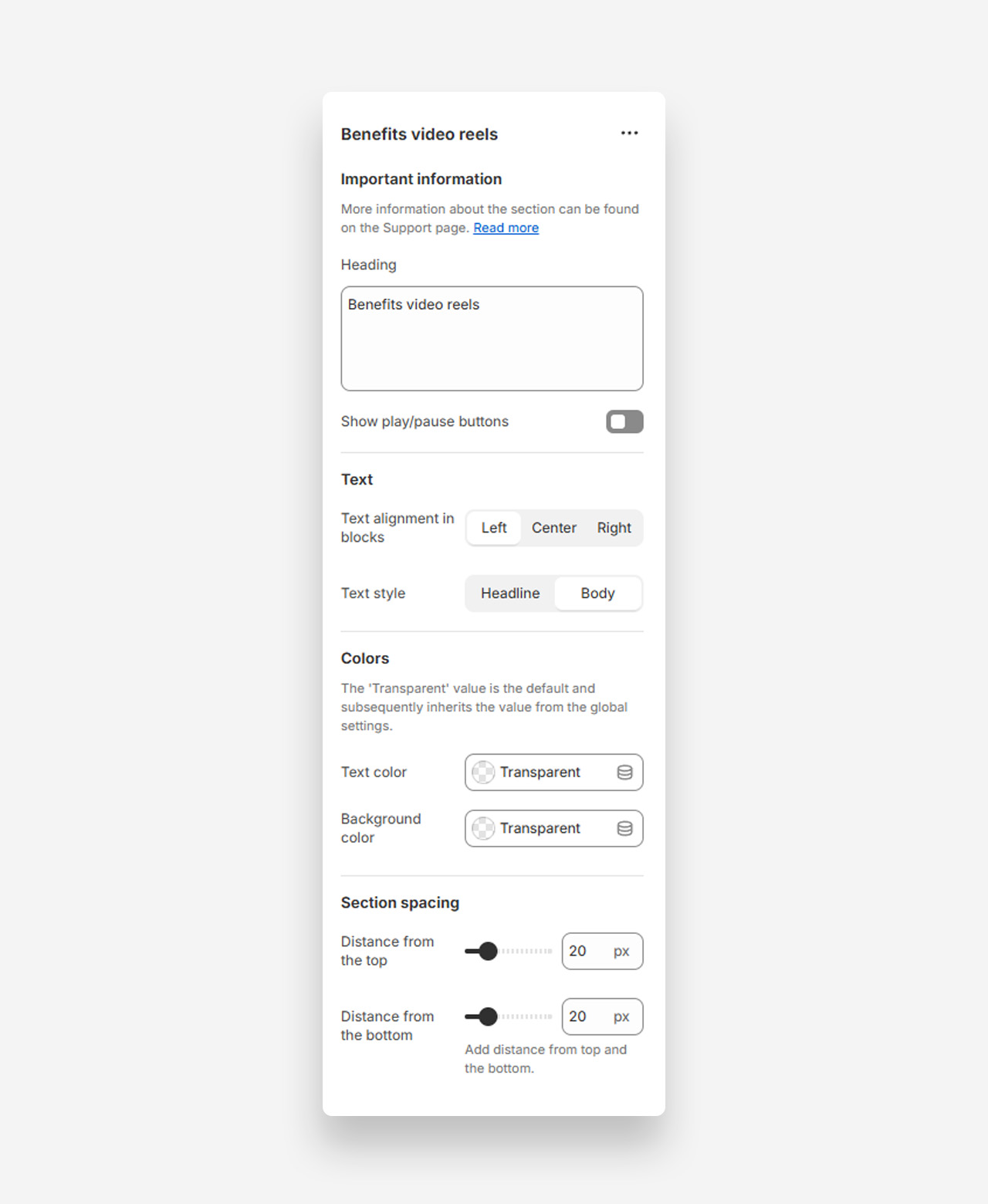Viewport: 988px width, 1204px height.
Task: Click the Background color transparent swatch
Action: [x=483, y=828]
